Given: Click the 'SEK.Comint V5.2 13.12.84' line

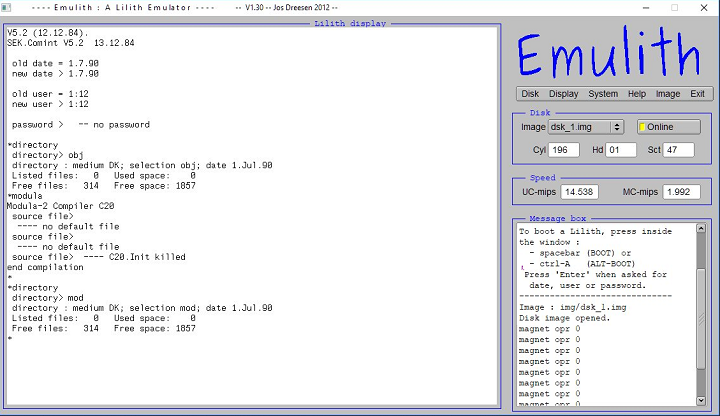Looking at the screenshot, I should (71, 43).
